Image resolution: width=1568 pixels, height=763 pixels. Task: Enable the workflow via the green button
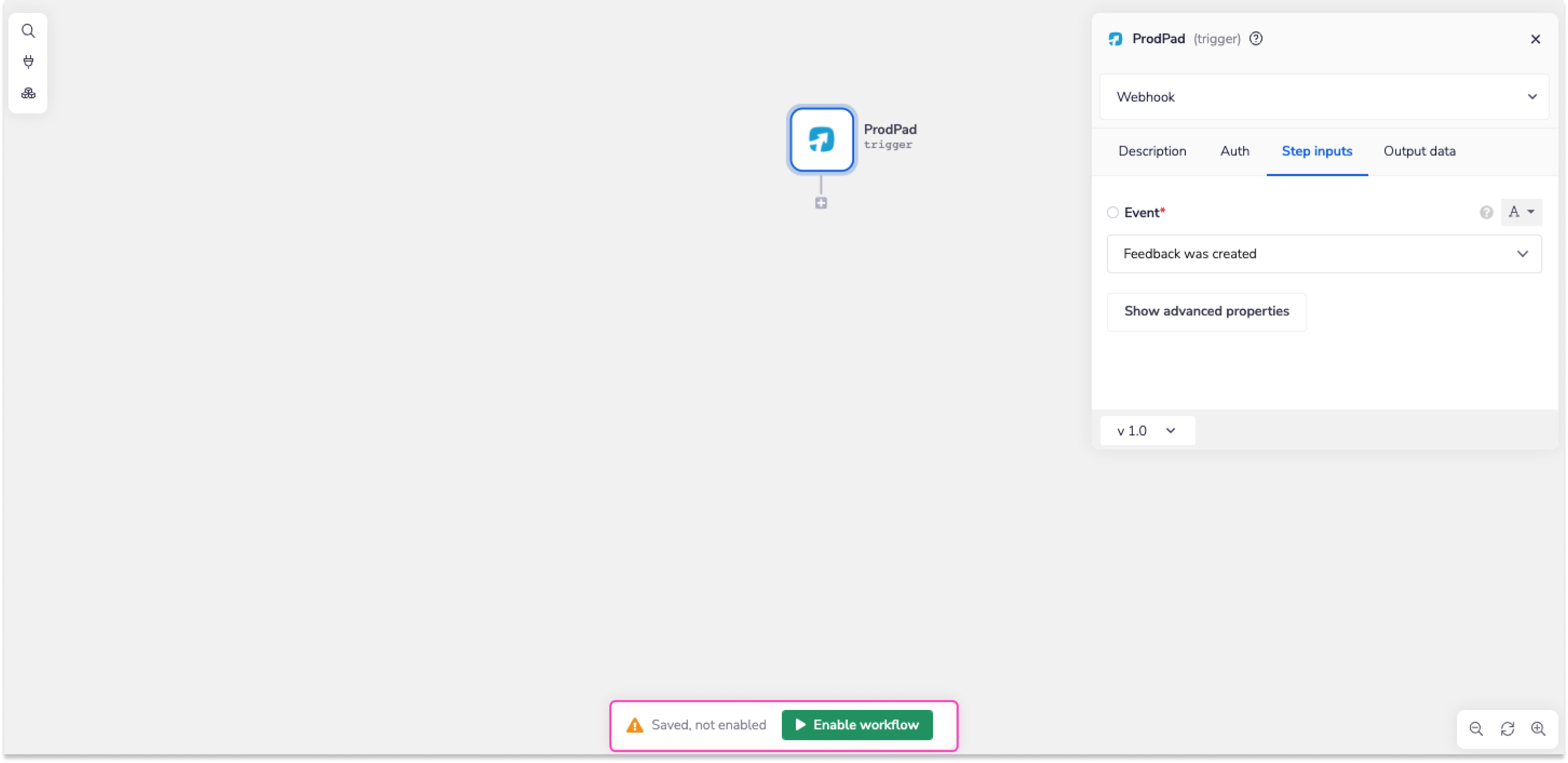(x=856, y=725)
